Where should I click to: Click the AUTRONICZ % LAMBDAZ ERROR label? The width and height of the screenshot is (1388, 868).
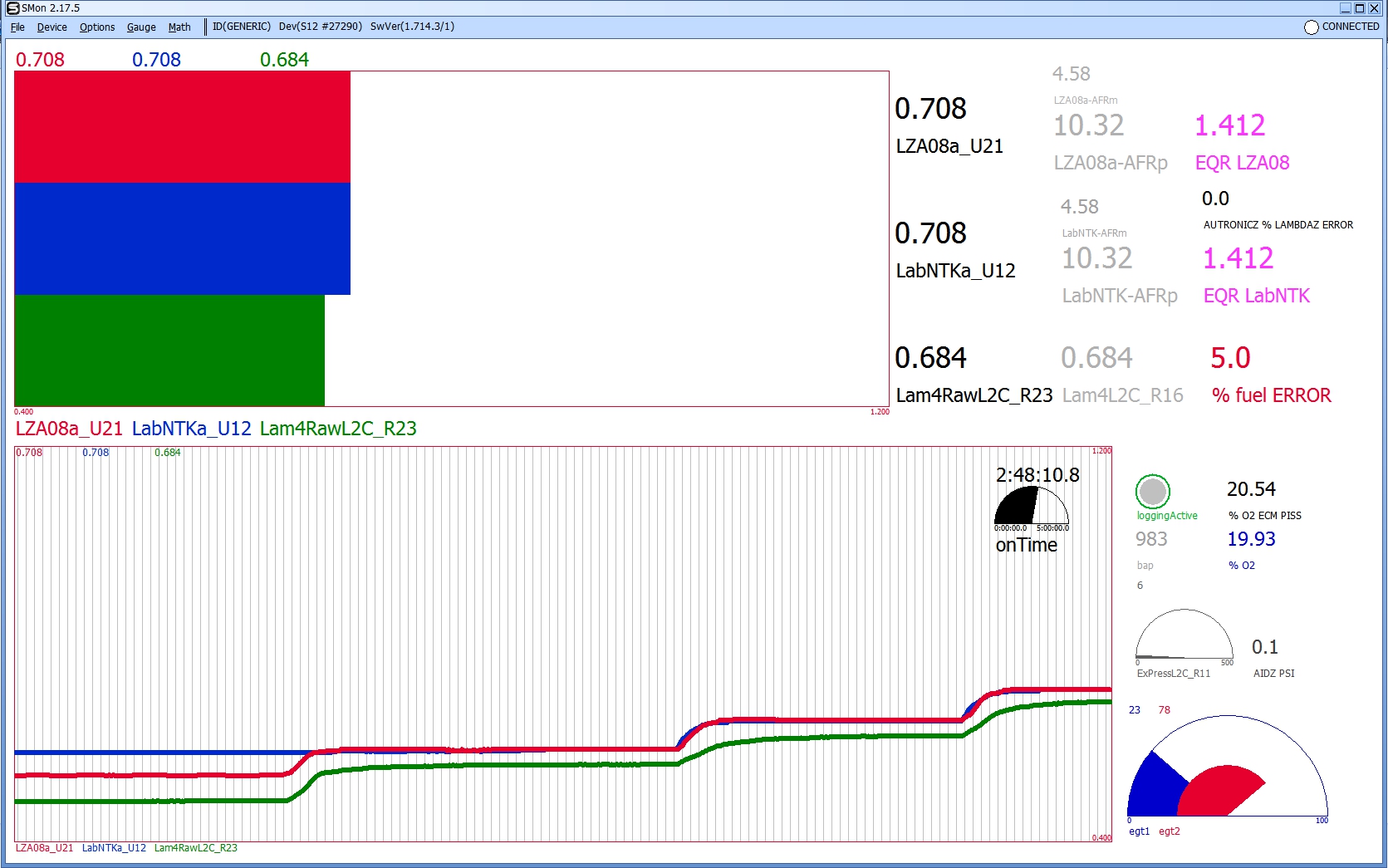tap(1278, 225)
